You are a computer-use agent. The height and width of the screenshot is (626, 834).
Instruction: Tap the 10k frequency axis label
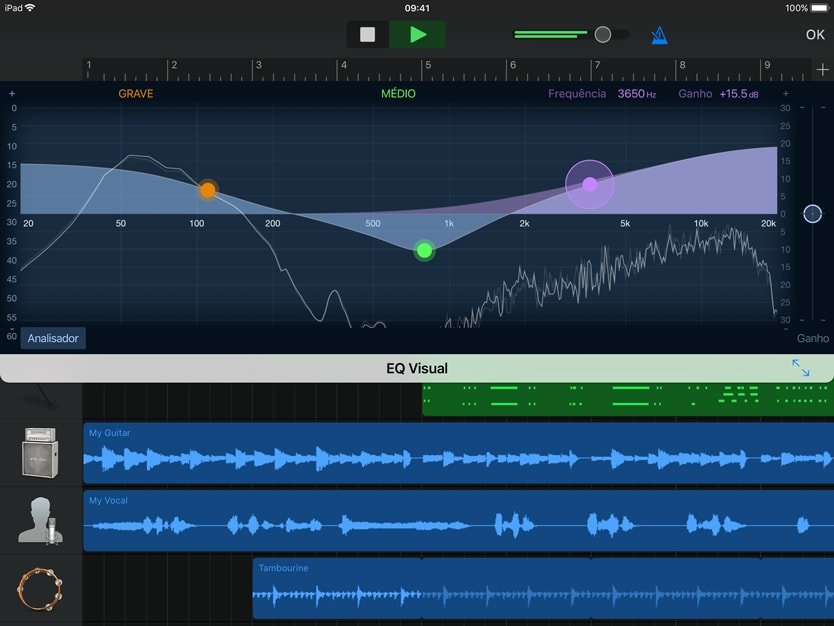(x=701, y=223)
